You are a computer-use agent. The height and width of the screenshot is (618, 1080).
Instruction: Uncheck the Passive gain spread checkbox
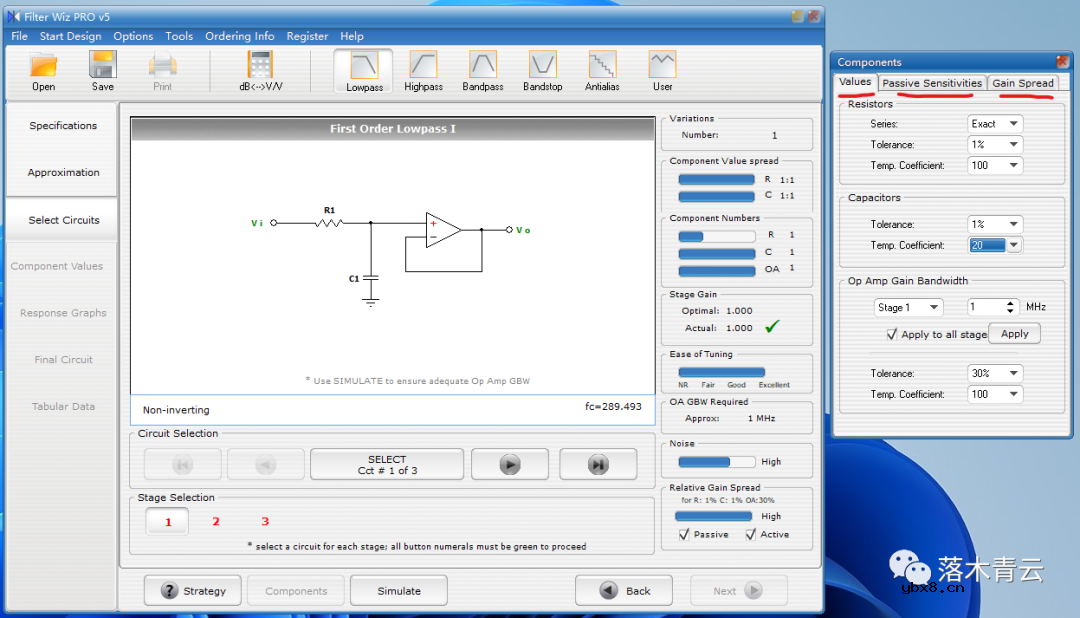point(684,535)
